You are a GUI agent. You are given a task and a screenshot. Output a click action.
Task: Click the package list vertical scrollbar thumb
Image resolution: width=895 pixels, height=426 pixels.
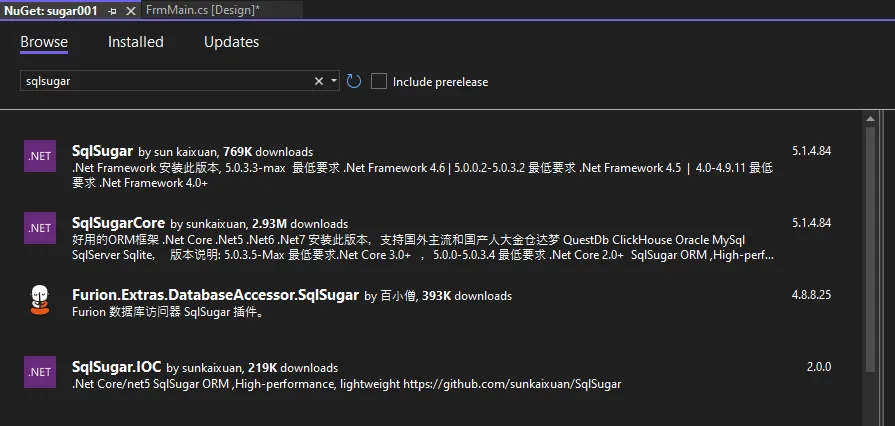pos(870,249)
